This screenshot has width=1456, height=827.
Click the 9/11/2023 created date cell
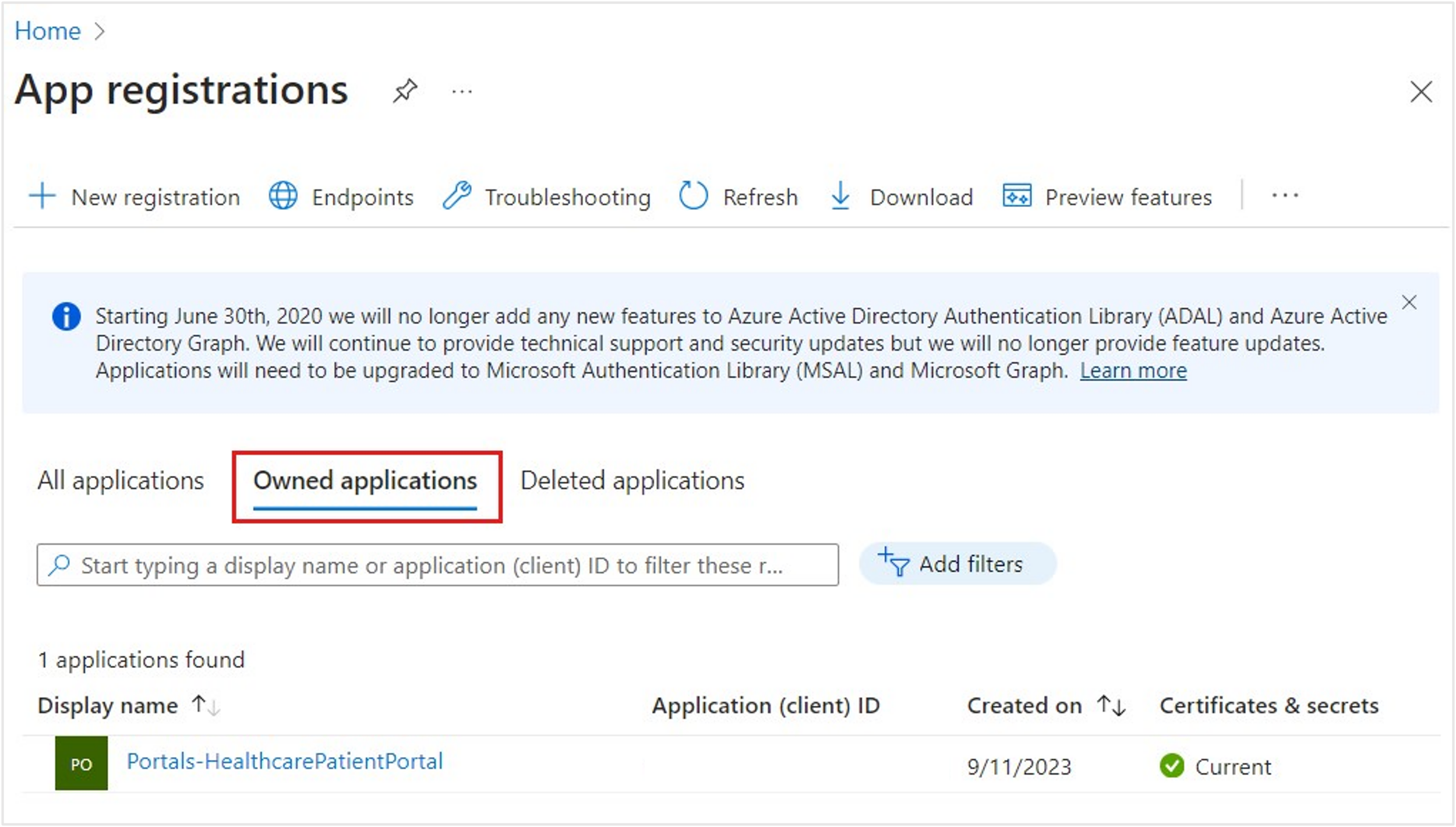[x=1019, y=767]
